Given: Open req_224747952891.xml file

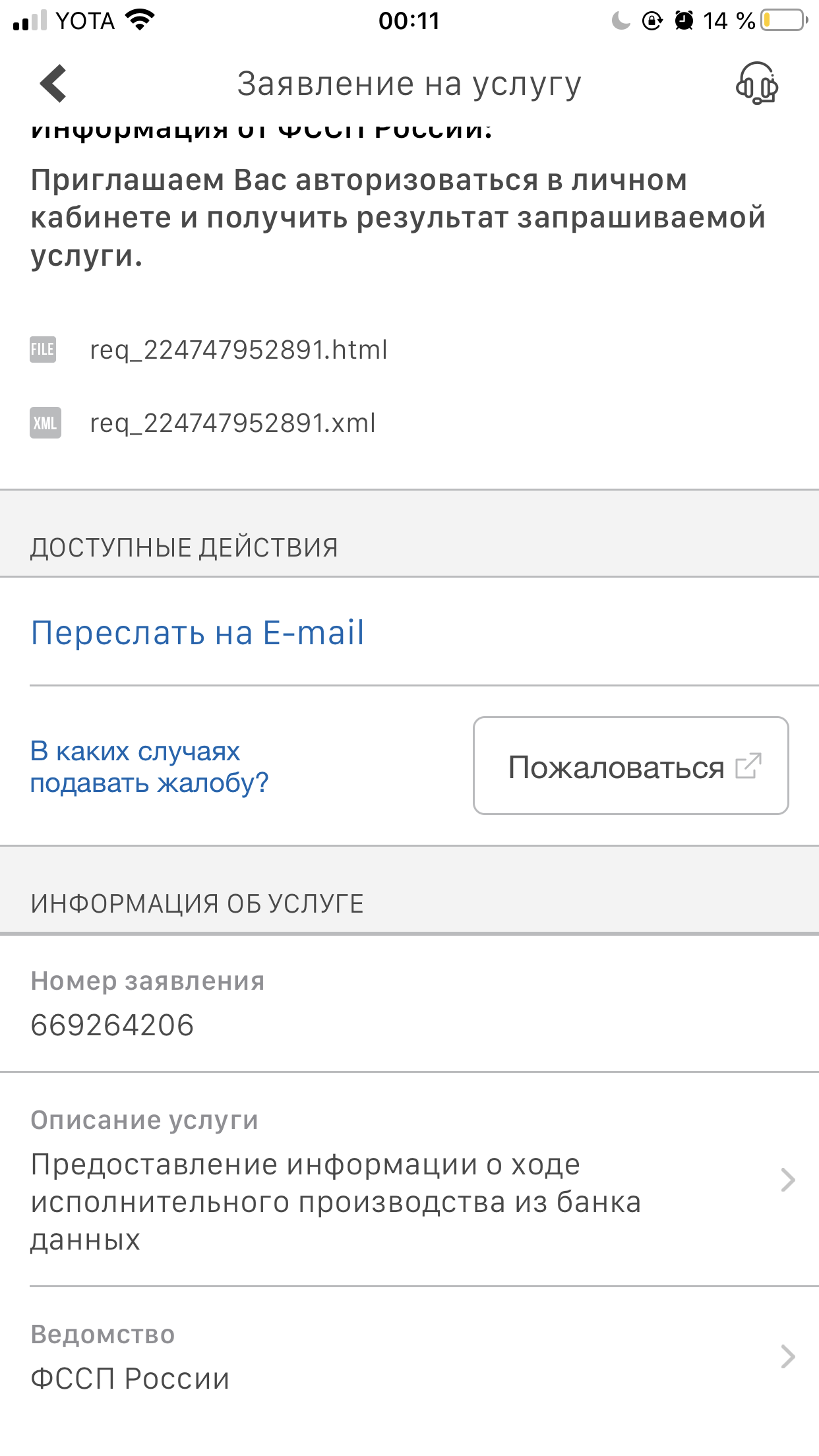Looking at the screenshot, I should 233,423.
